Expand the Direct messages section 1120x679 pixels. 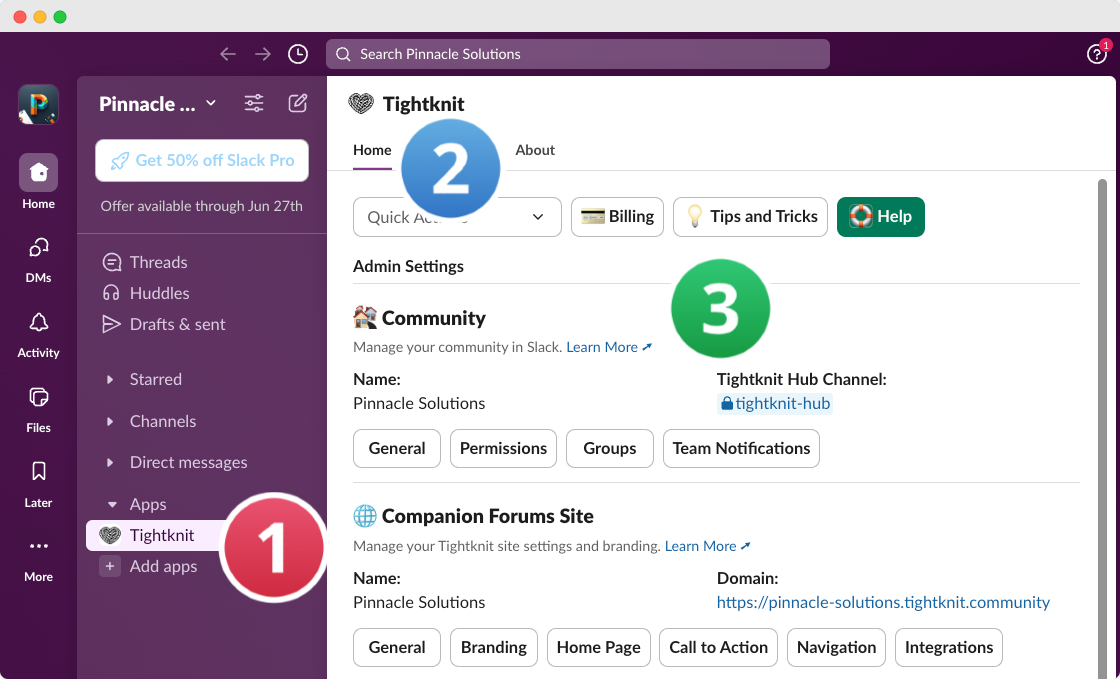[110, 463]
